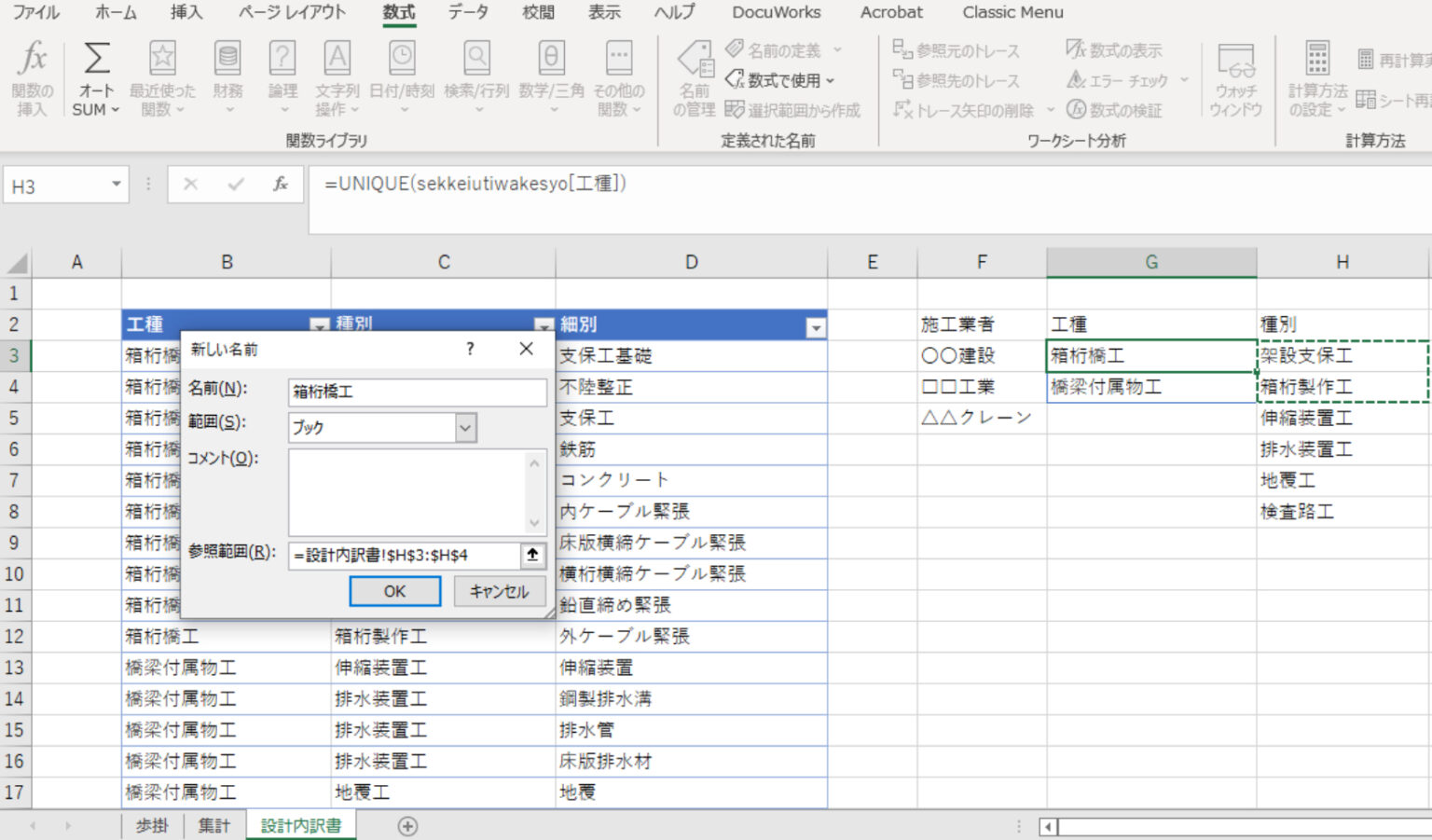Expand the 範囲 scope dropdown in dialog
The height and width of the screenshot is (840, 1432).
[465, 428]
